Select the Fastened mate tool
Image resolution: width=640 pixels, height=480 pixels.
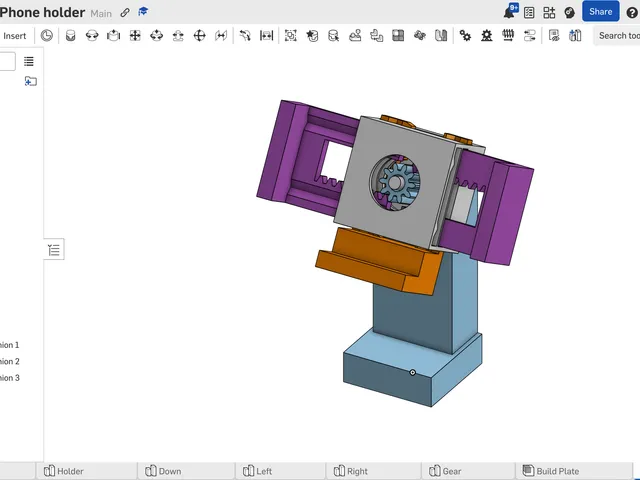pos(71,36)
